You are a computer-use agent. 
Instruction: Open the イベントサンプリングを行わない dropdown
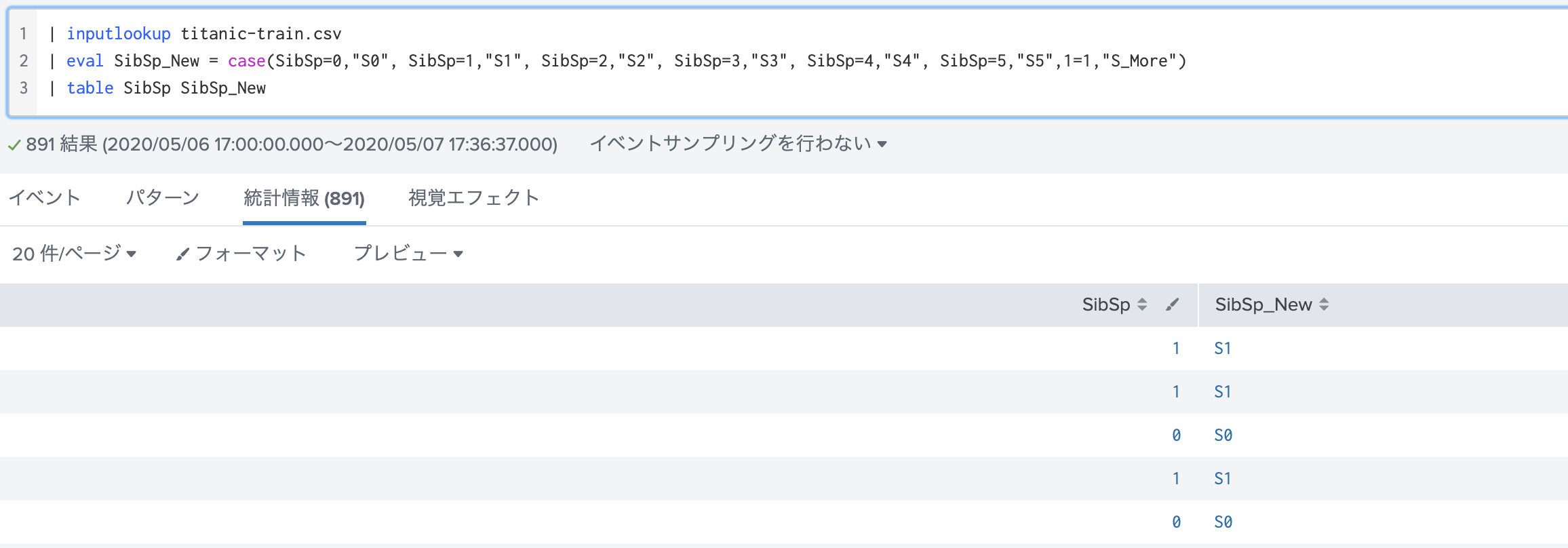(x=738, y=144)
